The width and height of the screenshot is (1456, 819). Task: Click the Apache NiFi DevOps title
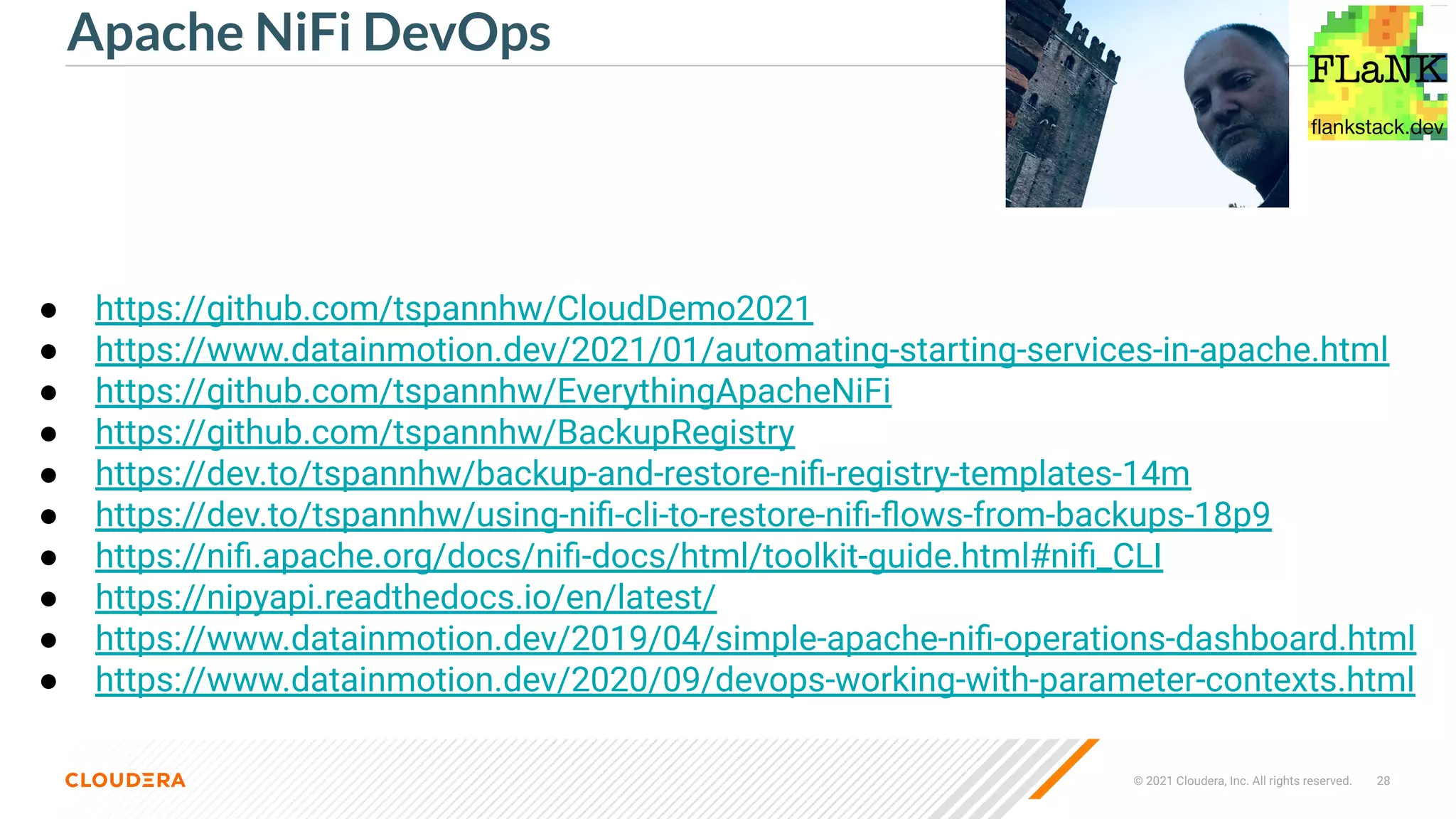(x=309, y=33)
